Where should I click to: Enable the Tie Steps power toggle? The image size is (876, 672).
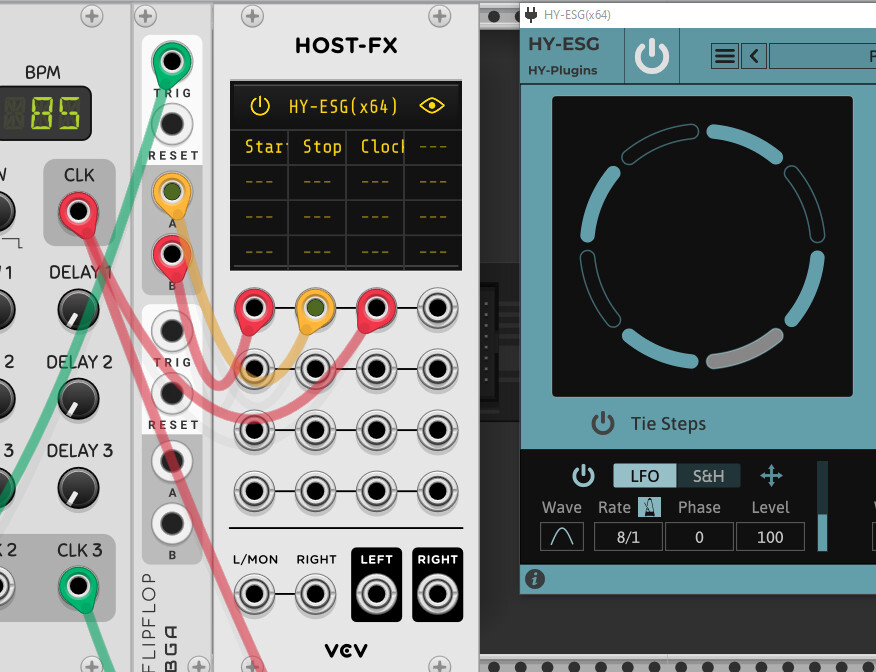603,423
